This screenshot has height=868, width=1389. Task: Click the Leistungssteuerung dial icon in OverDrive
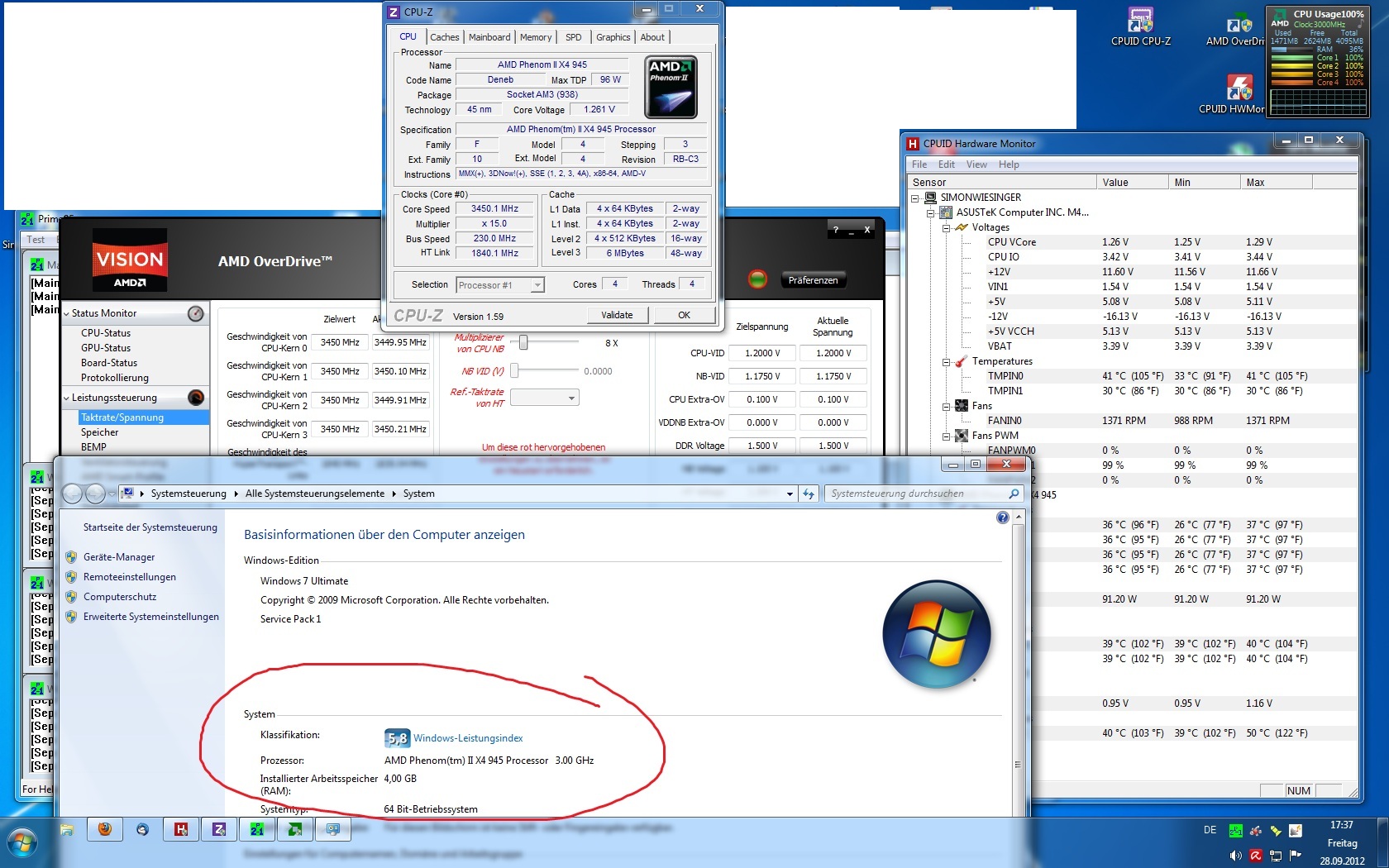pos(196,398)
